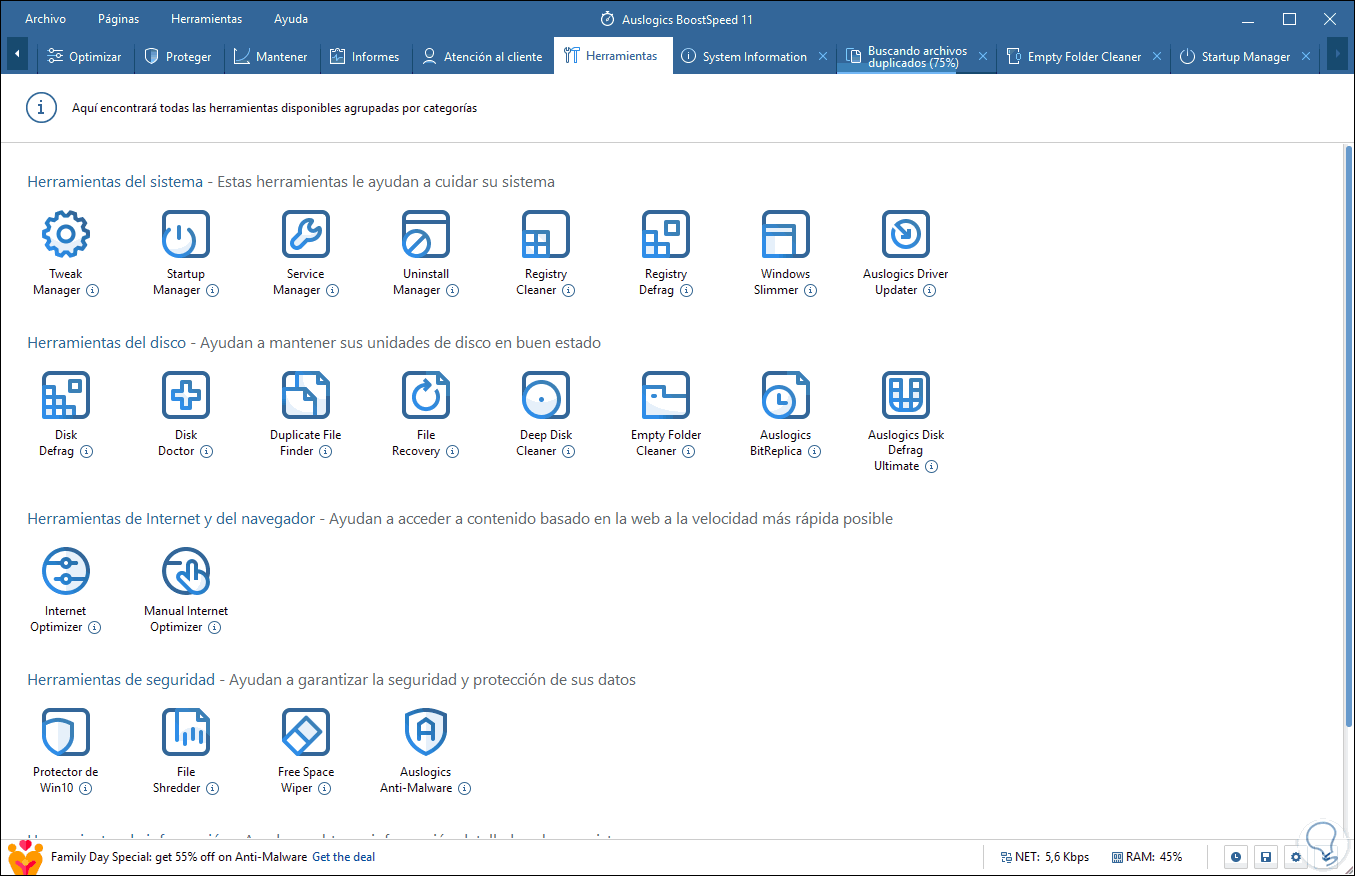Screen dimensions: 1355x876
Task: Open the Protector de Win10 tool
Action: [x=66, y=733]
